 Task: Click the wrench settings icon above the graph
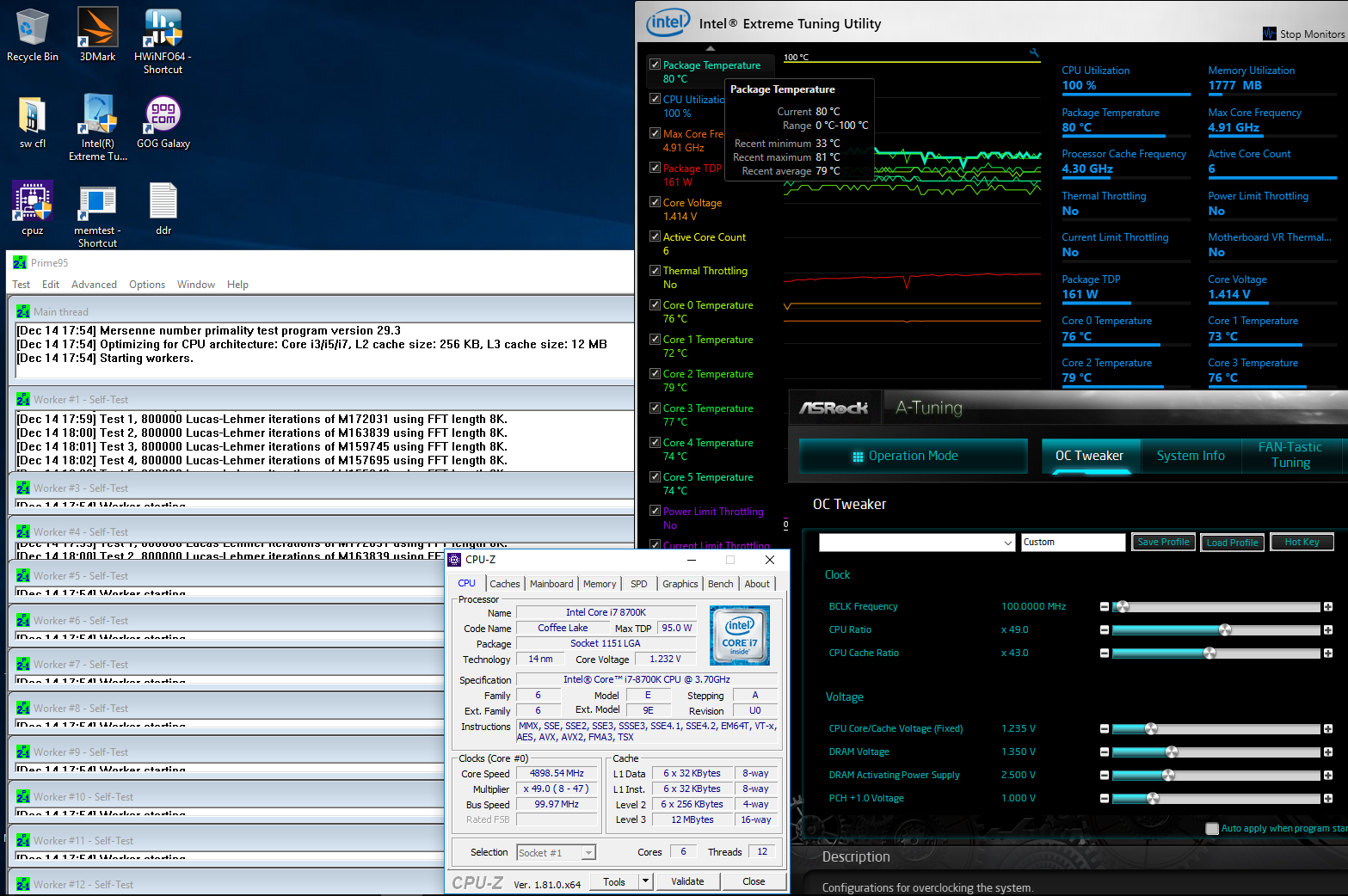1034,53
